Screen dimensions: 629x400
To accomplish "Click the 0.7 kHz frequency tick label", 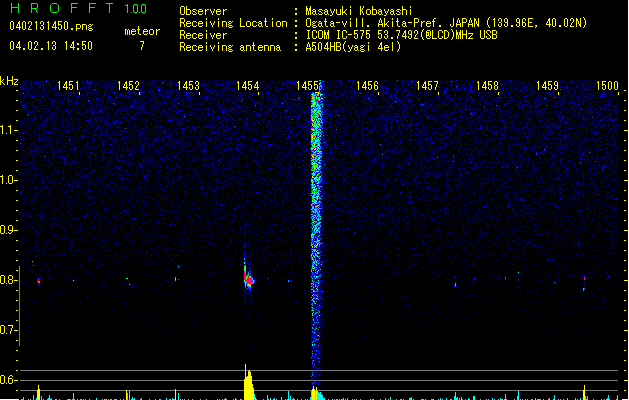I will (x=8, y=330).
